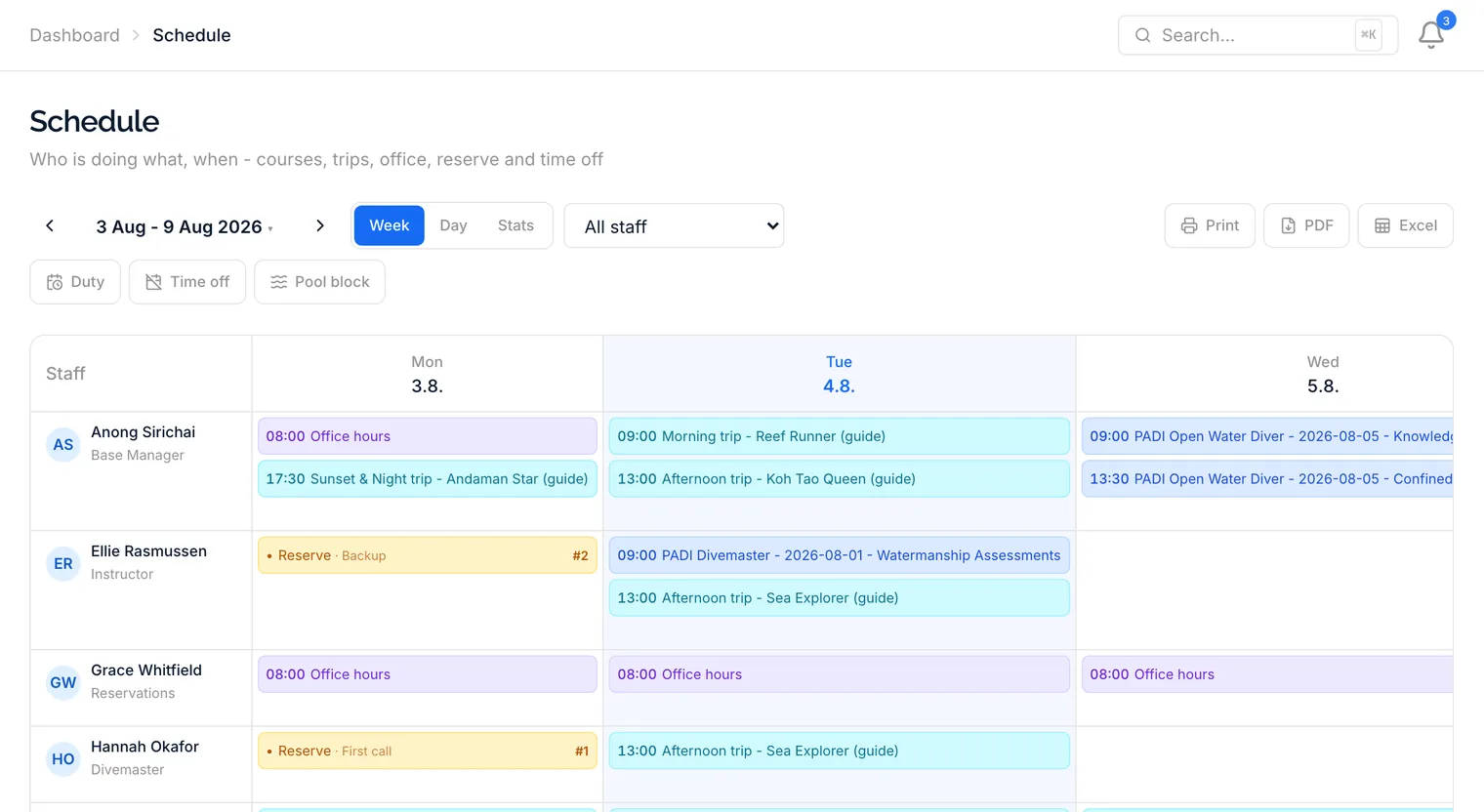
Task: Click the HO avatar for Hannah Okafor
Action: tap(63, 759)
